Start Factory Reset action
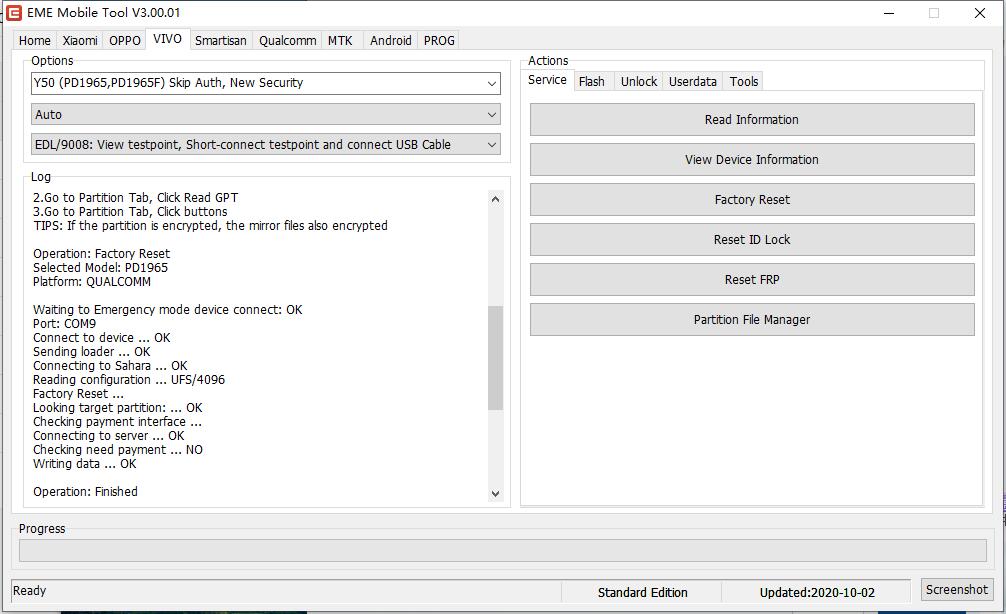The height and width of the screenshot is (614, 1006). pos(752,200)
